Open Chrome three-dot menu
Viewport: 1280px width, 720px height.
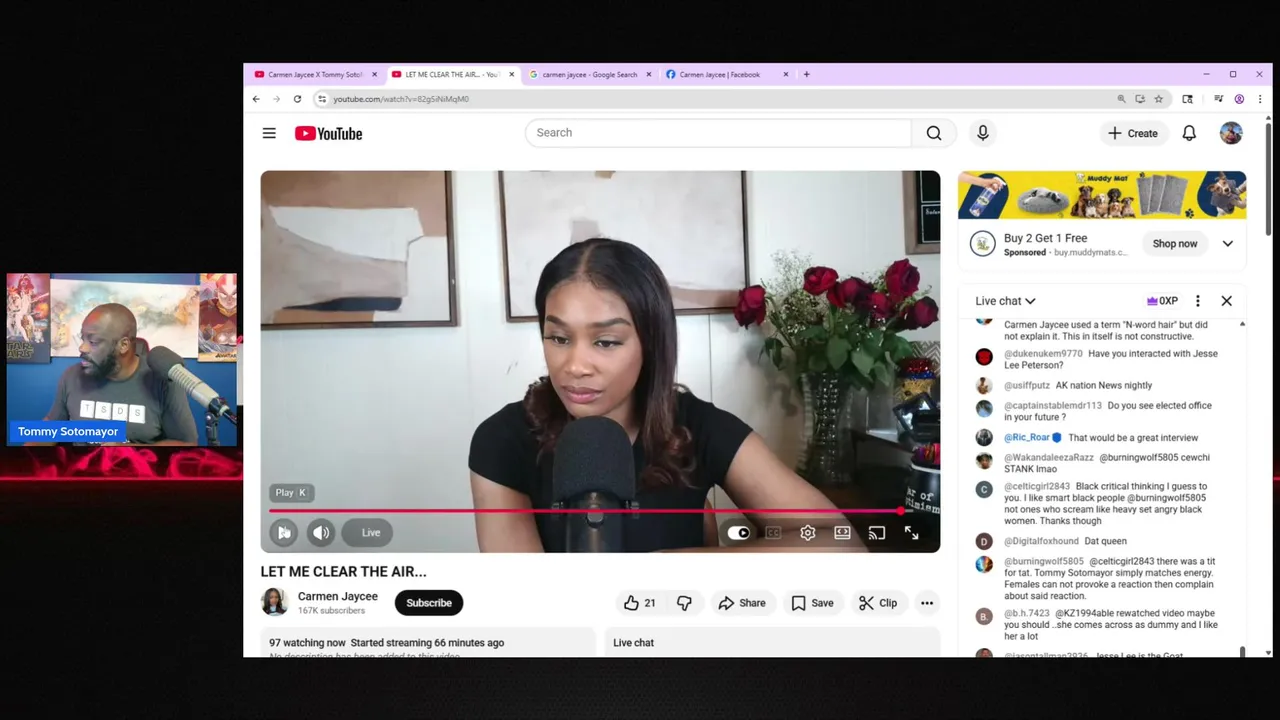[x=1259, y=99]
